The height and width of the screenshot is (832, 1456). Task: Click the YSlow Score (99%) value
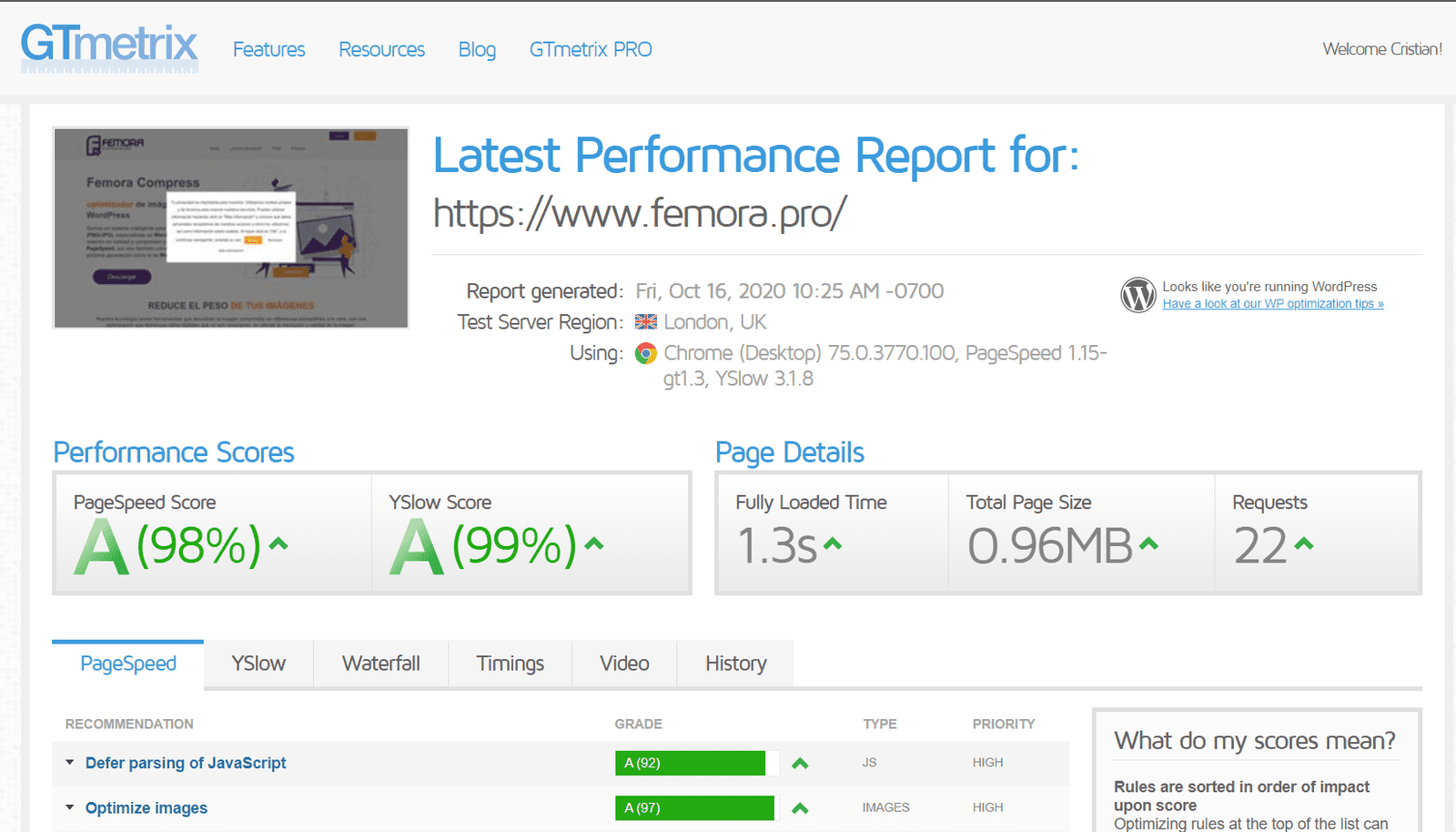point(514,545)
